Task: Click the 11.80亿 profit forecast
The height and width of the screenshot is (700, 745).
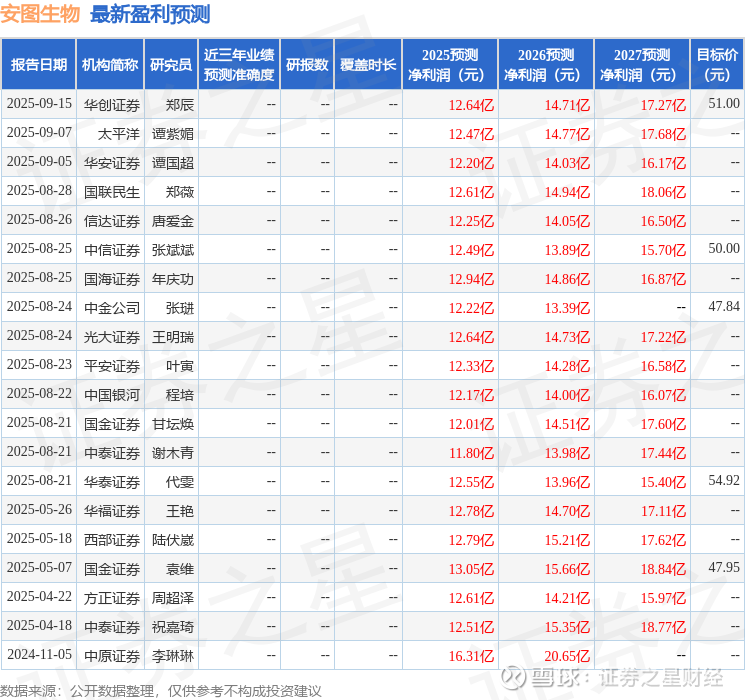Action: (x=471, y=453)
